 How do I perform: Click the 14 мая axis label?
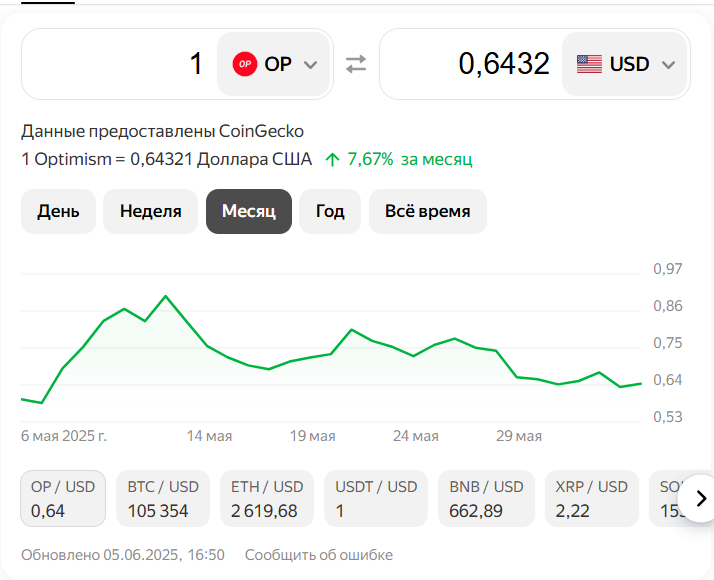tap(209, 436)
